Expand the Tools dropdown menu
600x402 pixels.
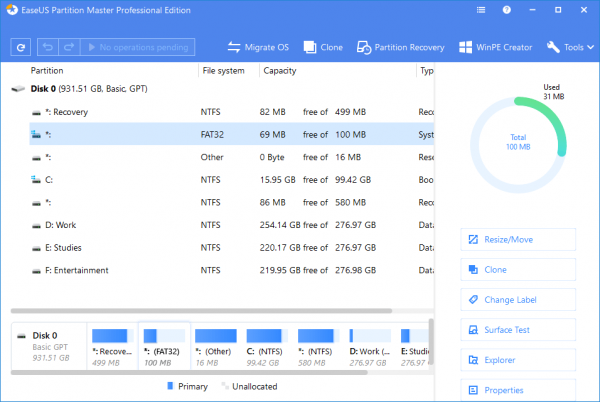click(x=570, y=47)
